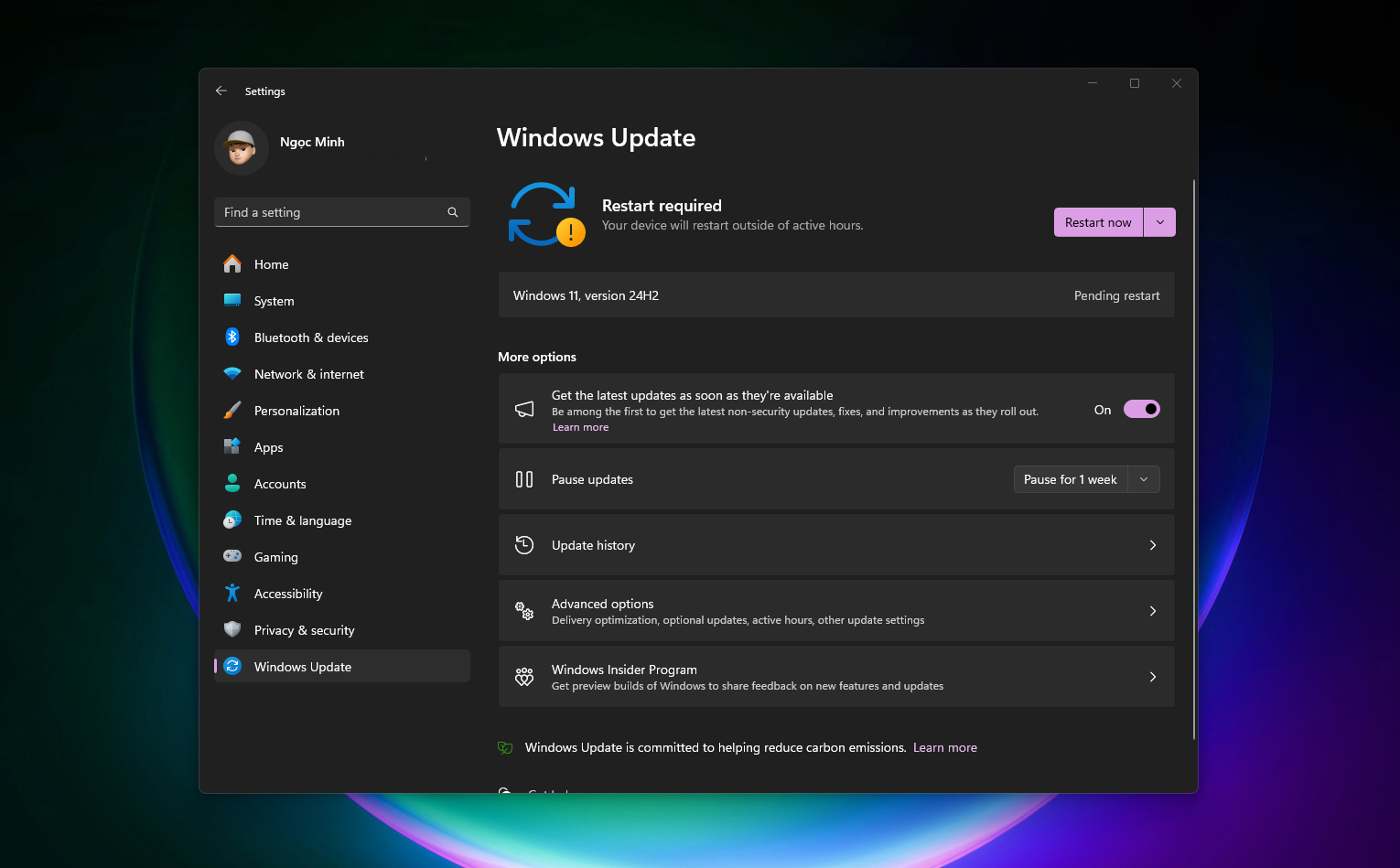Expand the Restart now dropdown arrow
This screenshot has width=1400, height=868.
1159,222
